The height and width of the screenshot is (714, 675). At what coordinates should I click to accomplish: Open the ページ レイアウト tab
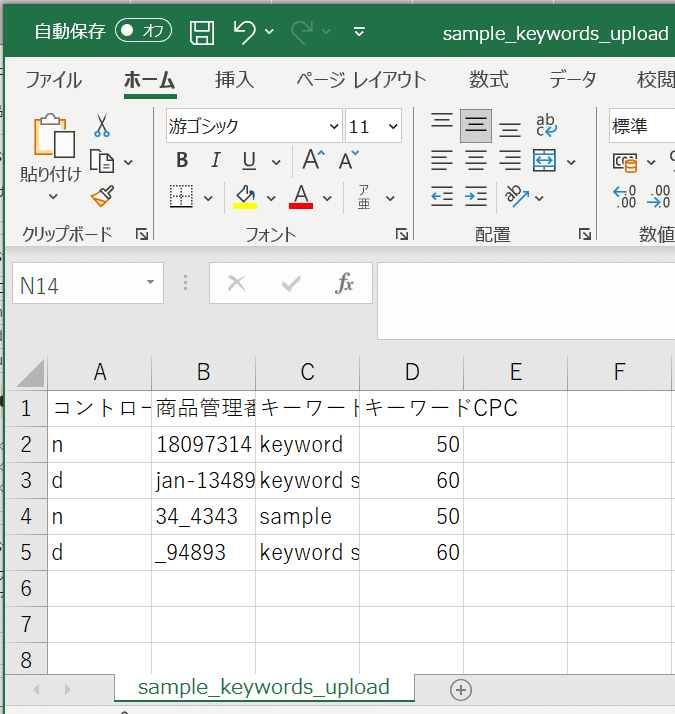click(x=362, y=80)
